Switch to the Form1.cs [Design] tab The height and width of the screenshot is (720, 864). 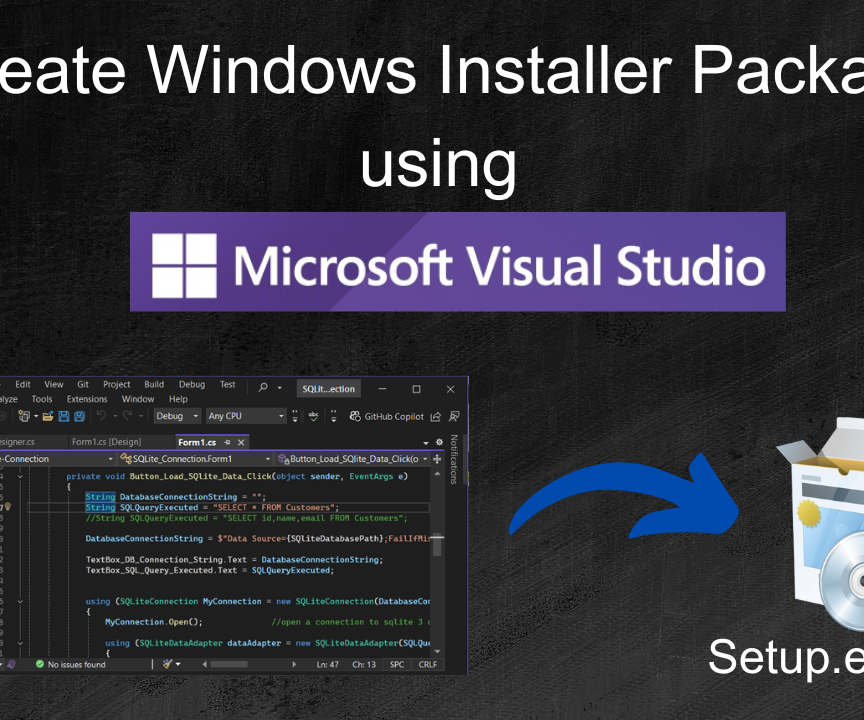click(x=106, y=442)
